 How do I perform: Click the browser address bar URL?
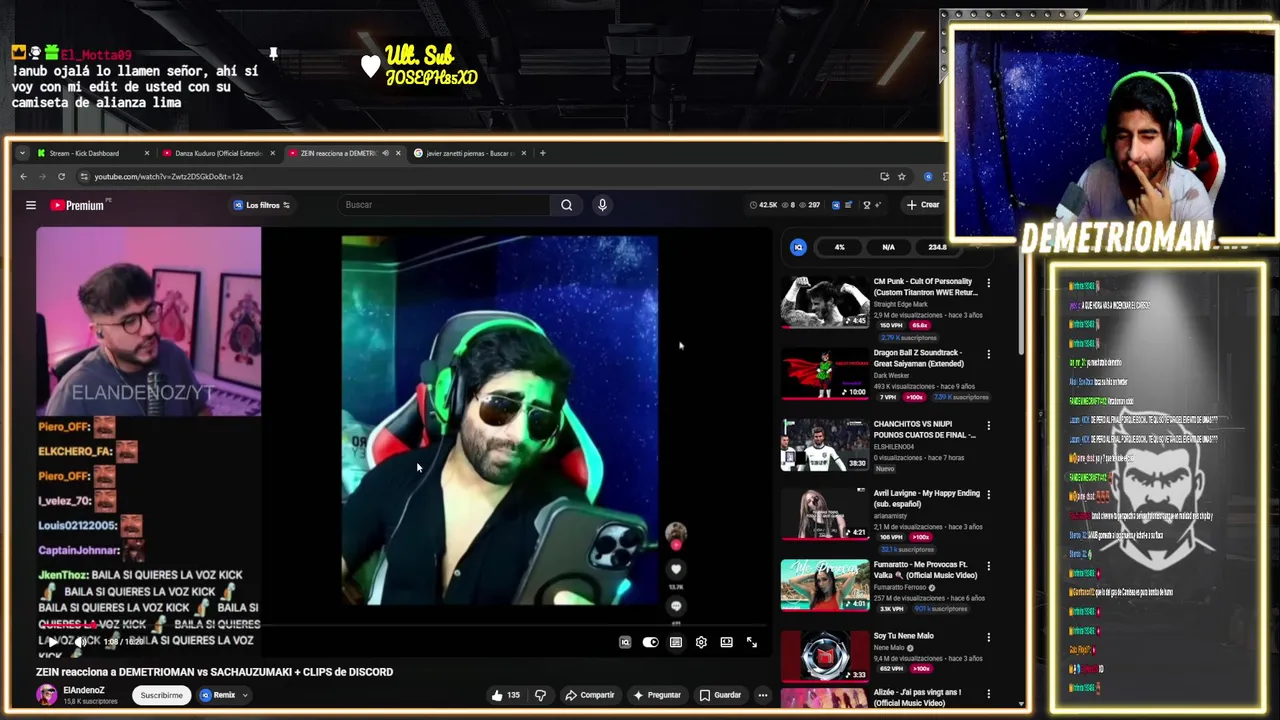pos(168,177)
